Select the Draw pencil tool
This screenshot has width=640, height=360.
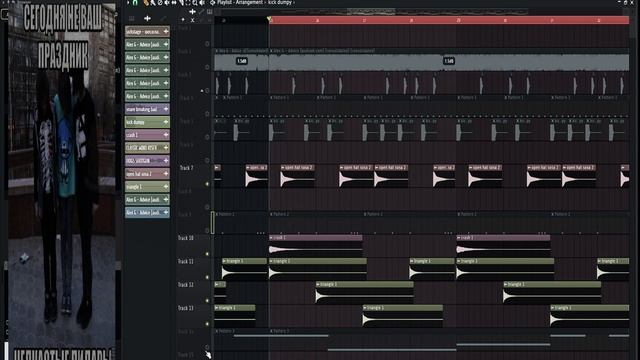(146, 3)
